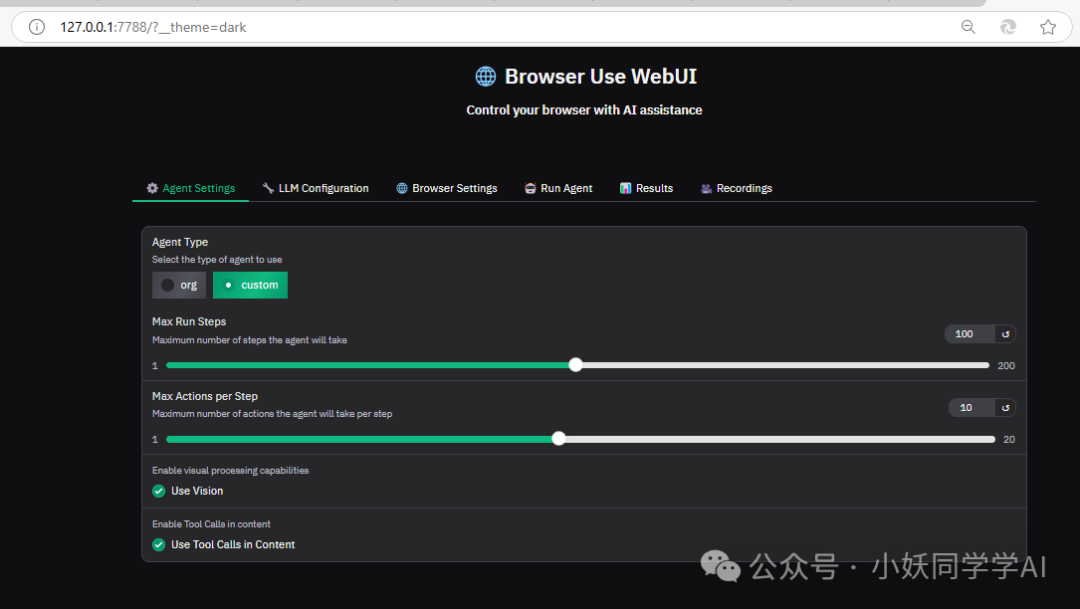Toggle the Use Vision checkbox

pyautogui.click(x=158, y=491)
